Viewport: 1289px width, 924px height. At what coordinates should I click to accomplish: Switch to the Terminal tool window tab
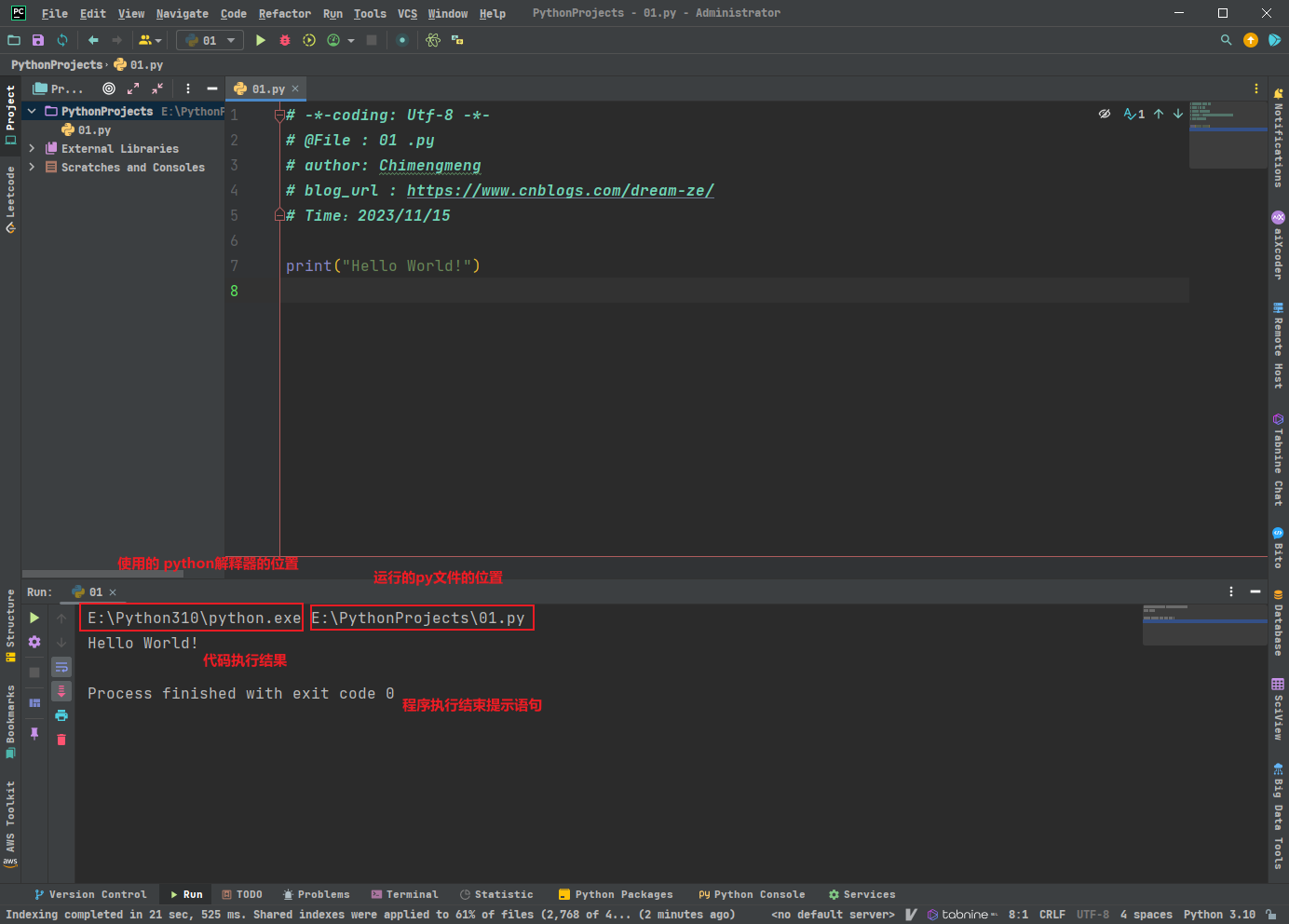[x=404, y=894]
